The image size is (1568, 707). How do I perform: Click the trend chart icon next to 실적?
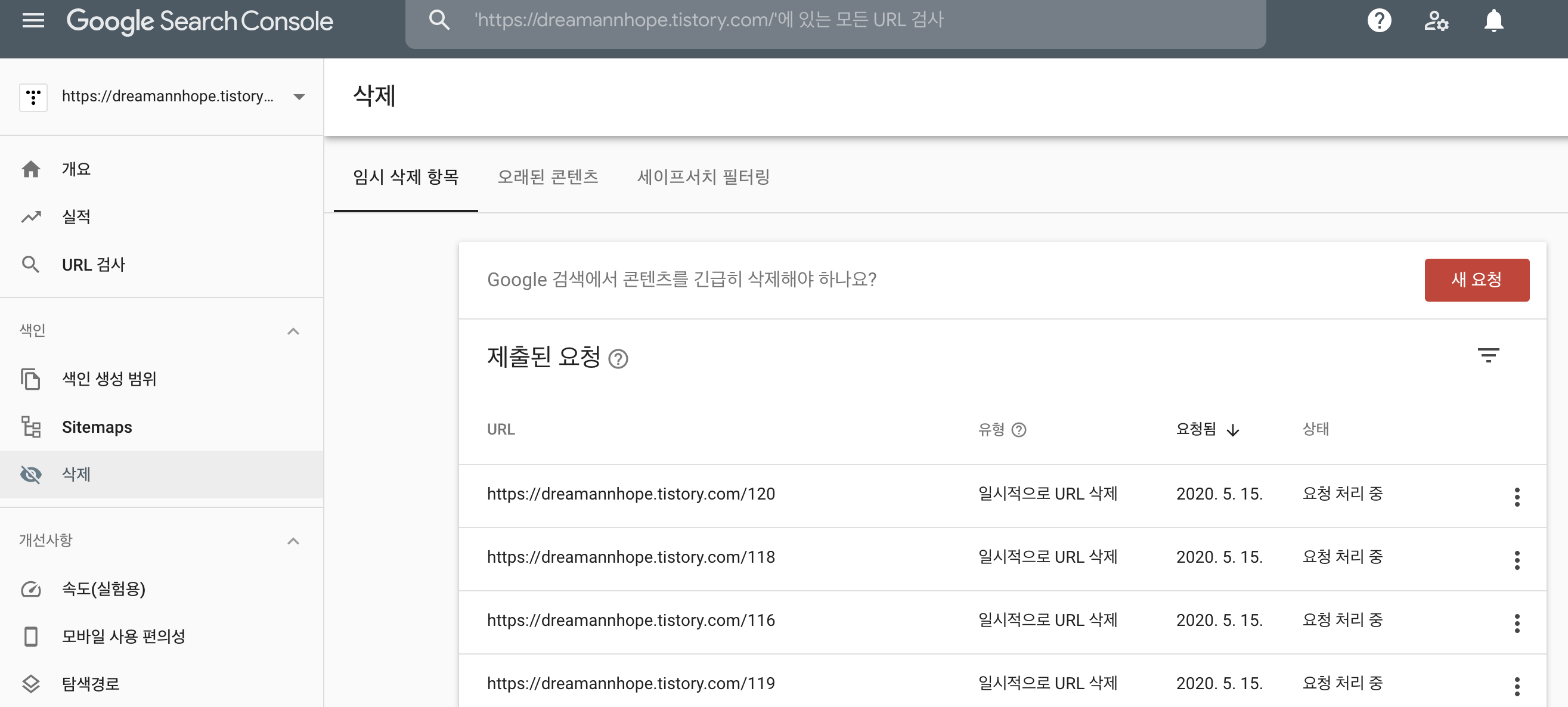31,216
